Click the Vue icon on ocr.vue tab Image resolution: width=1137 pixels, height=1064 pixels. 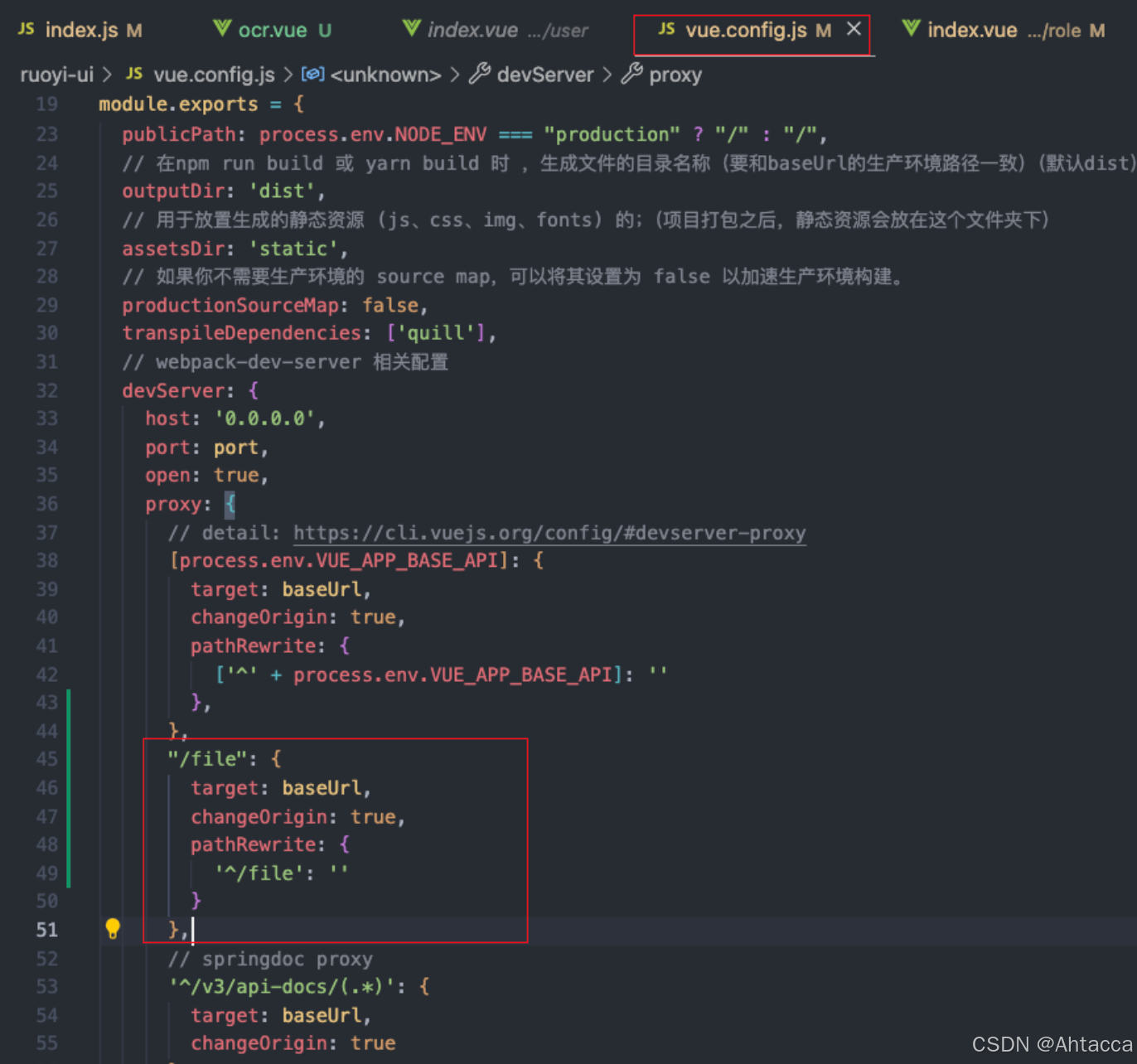(x=221, y=29)
